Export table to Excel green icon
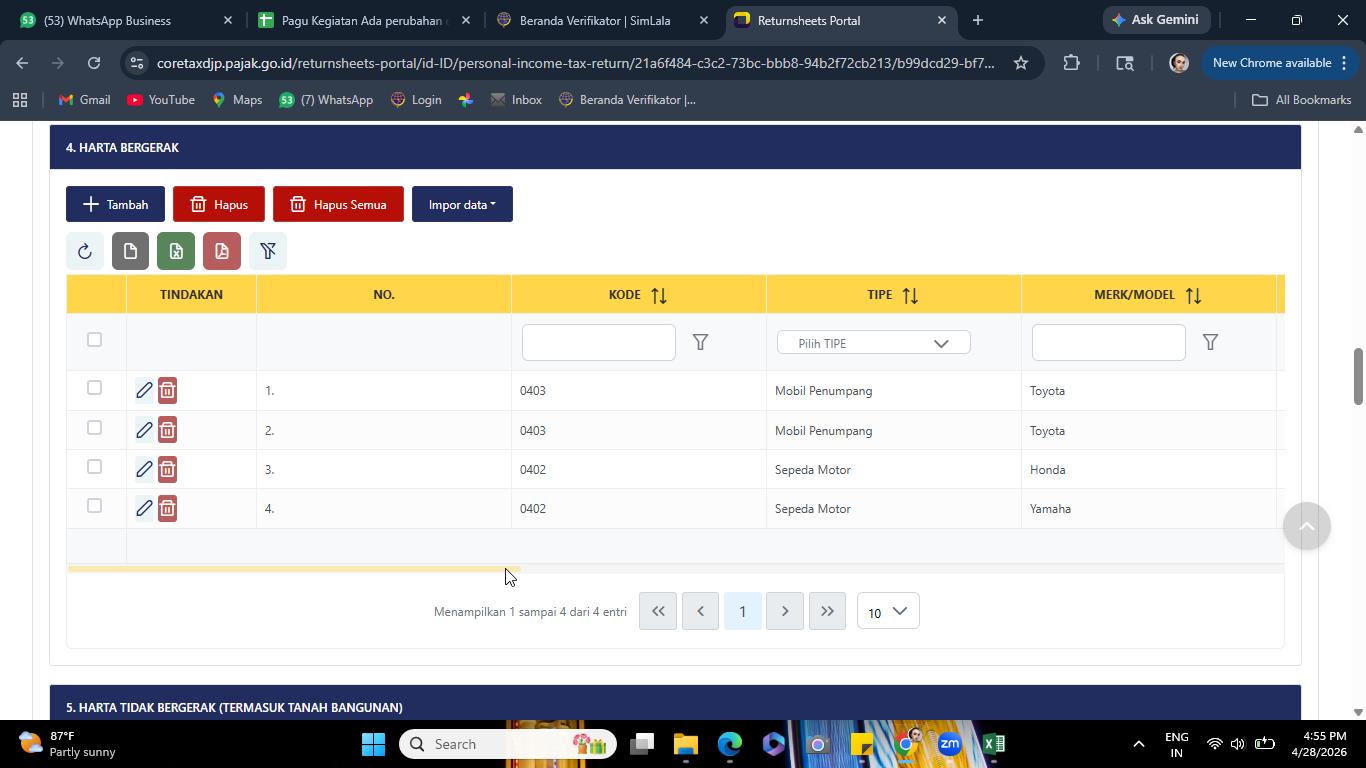 (x=176, y=251)
